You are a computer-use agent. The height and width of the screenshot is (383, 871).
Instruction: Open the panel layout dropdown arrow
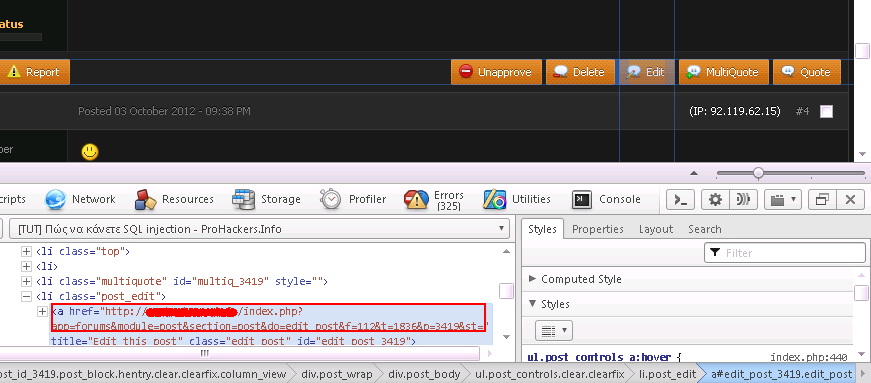click(783, 199)
